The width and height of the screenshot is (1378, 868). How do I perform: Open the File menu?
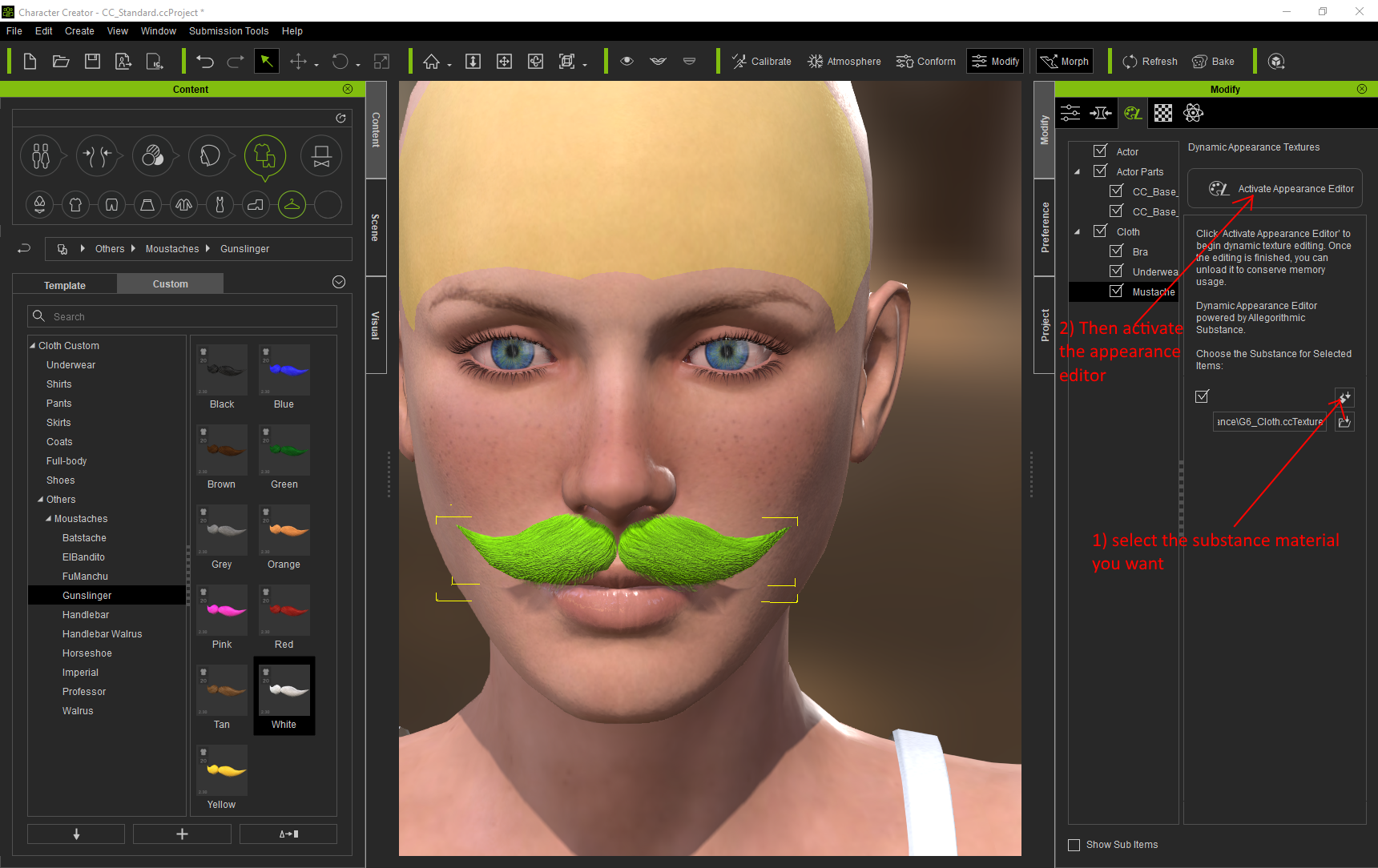pos(14,31)
